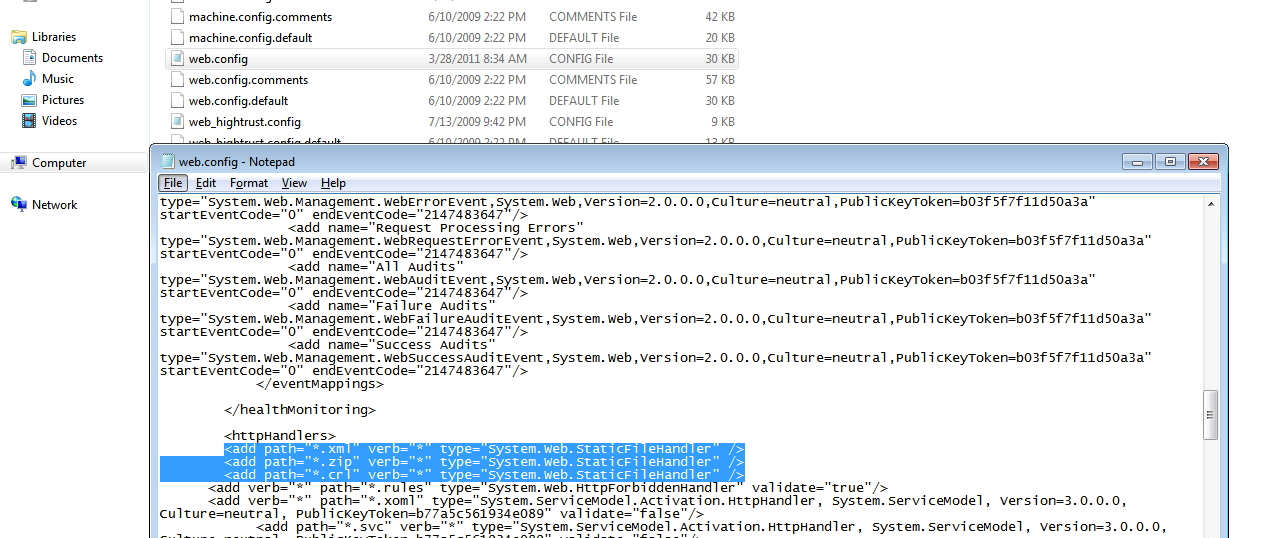The height and width of the screenshot is (538, 1267).
Task: Click the Music library icon
Action: click(x=31, y=79)
